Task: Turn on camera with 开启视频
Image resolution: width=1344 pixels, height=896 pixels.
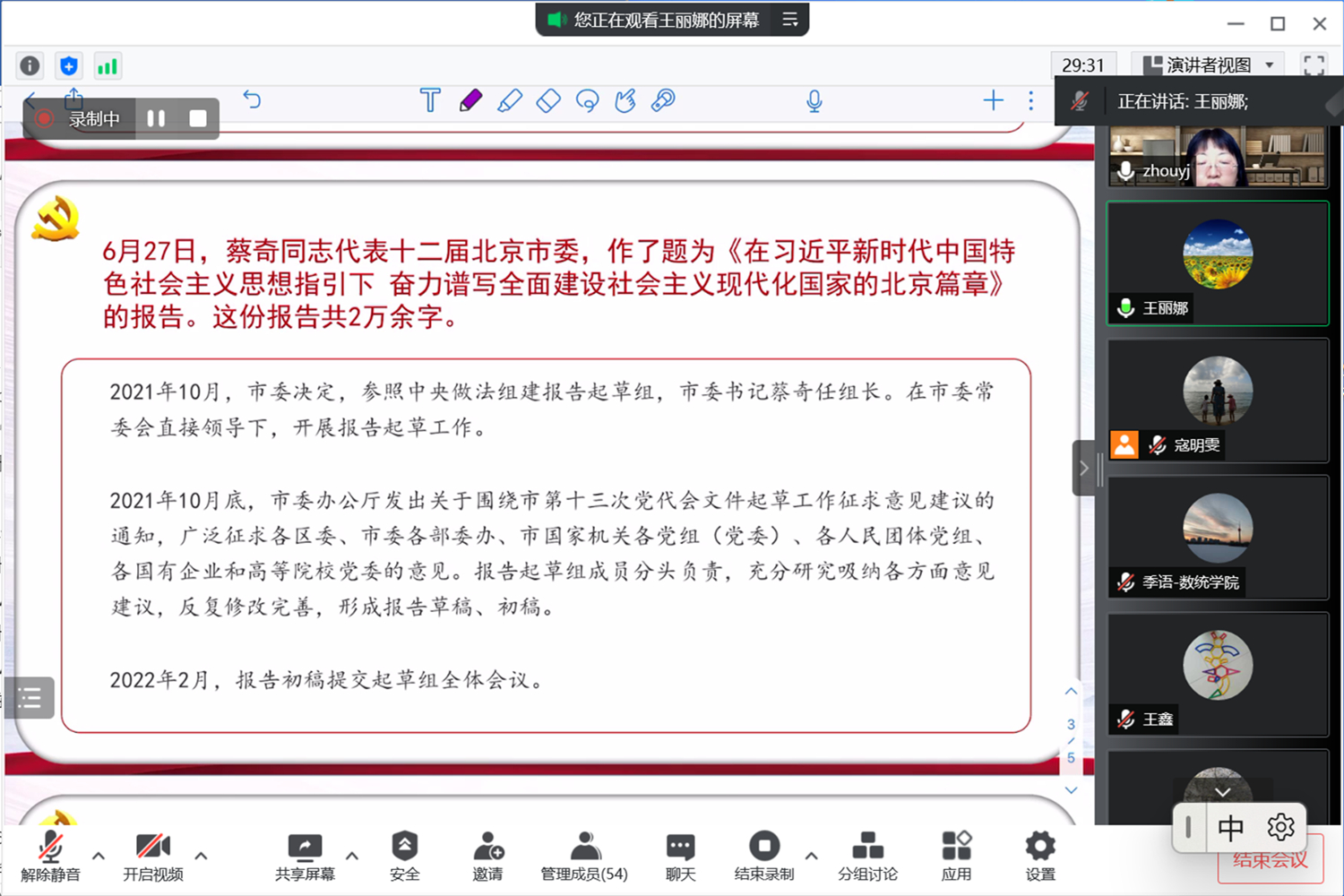Action: [152, 856]
